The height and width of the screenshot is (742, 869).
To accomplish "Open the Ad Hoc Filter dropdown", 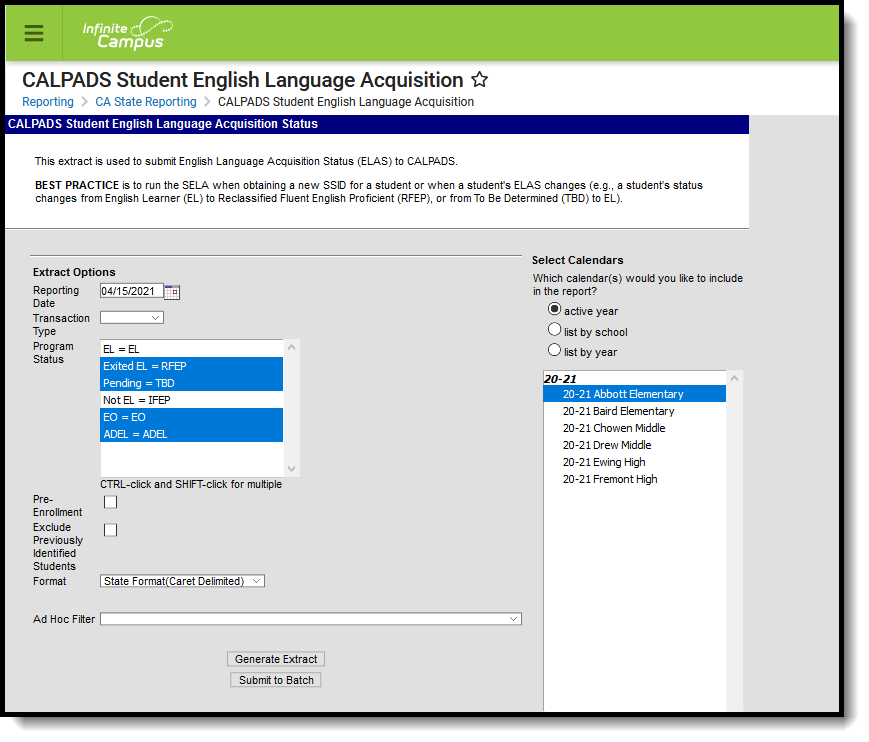I will pos(311,619).
